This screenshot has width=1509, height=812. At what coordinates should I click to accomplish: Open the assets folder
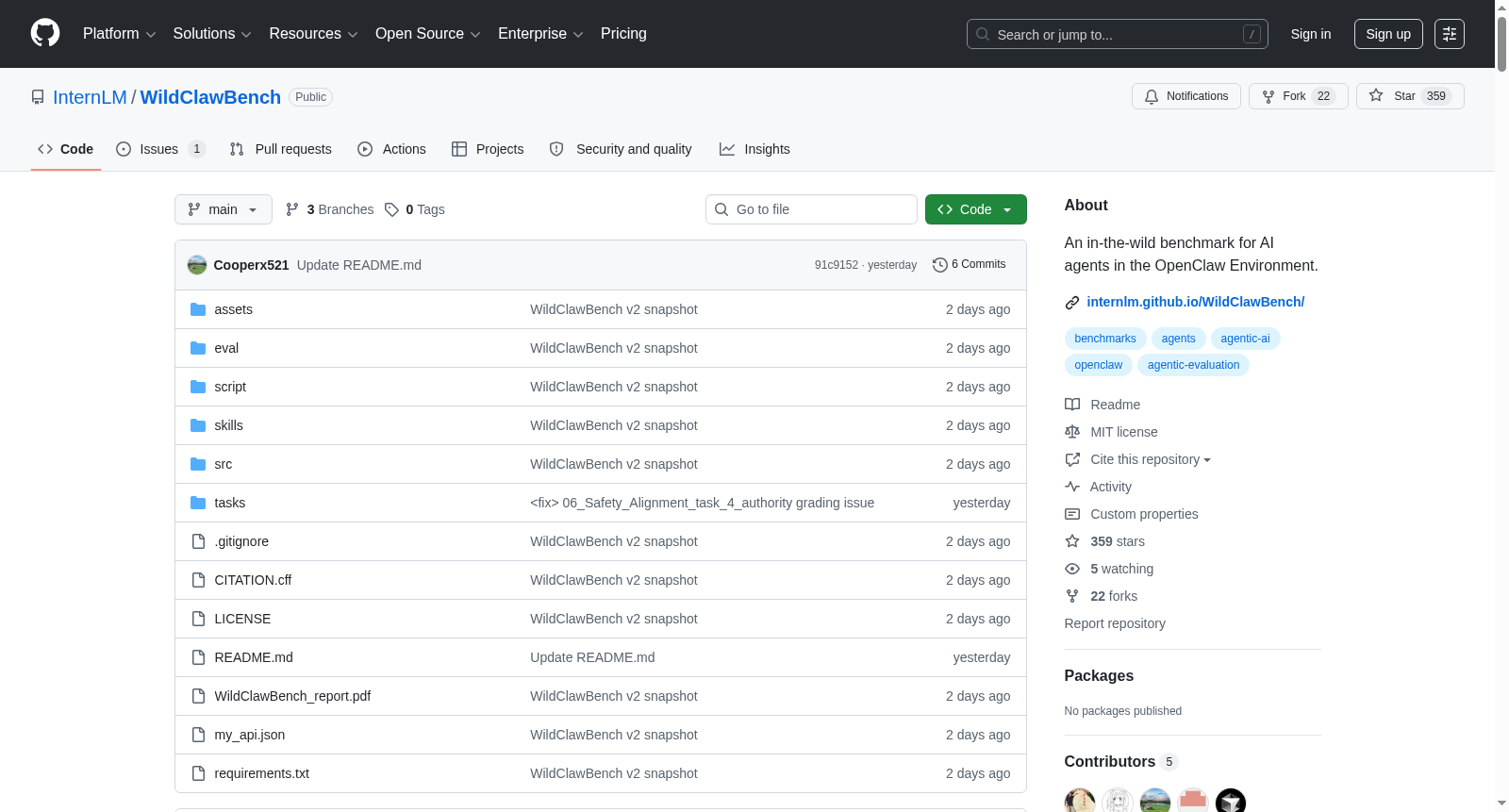pyautogui.click(x=233, y=309)
